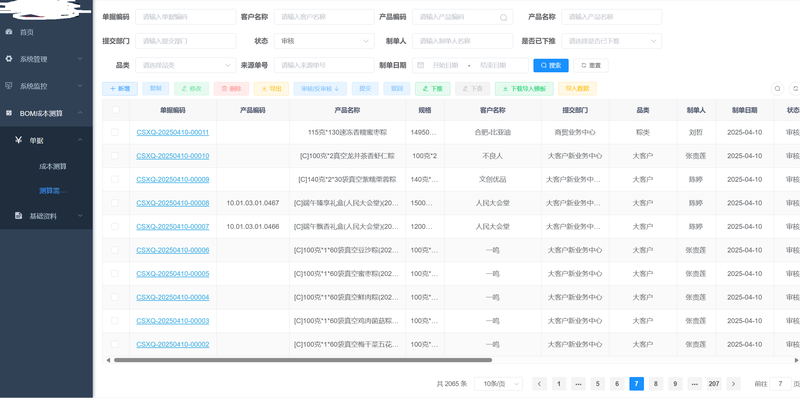Image resolution: width=800 pixels, height=398 pixels.
Task: Focus the 来源单号 input field
Action: pos(324,65)
